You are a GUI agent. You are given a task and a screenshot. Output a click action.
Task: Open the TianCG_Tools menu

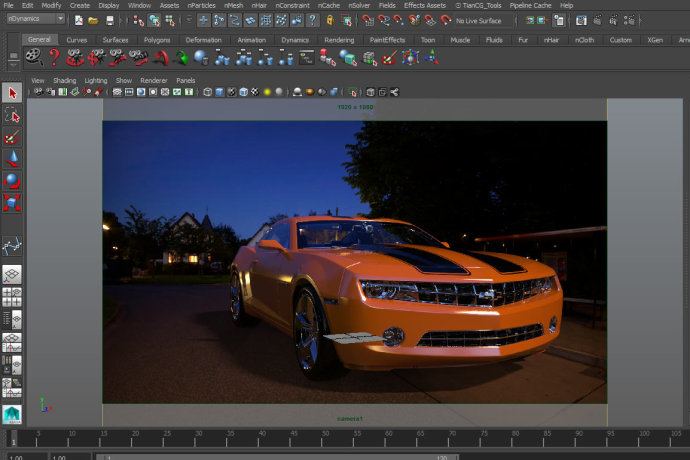click(x=478, y=5)
